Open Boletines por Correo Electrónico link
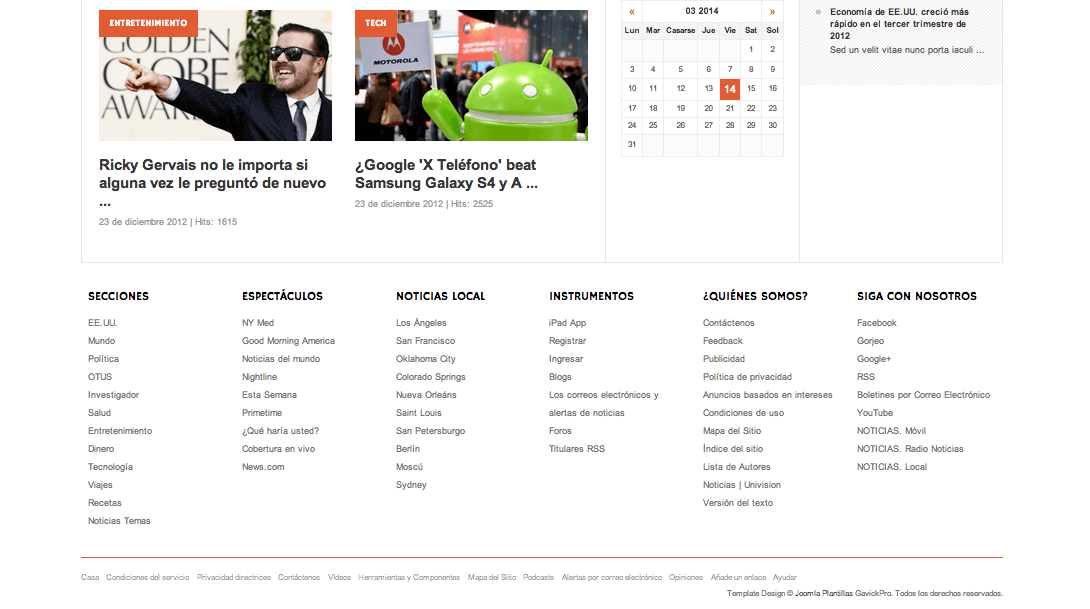Screen dimensions: 1090x609 [x=923, y=395]
